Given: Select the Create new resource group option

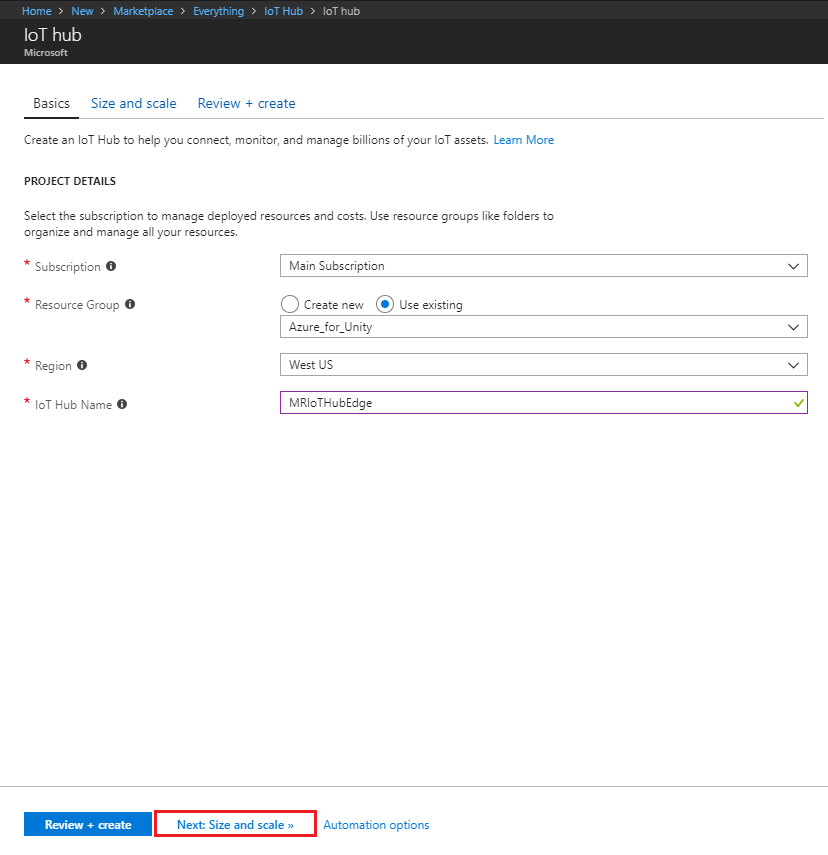Looking at the screenshot, I should [289, 304].
